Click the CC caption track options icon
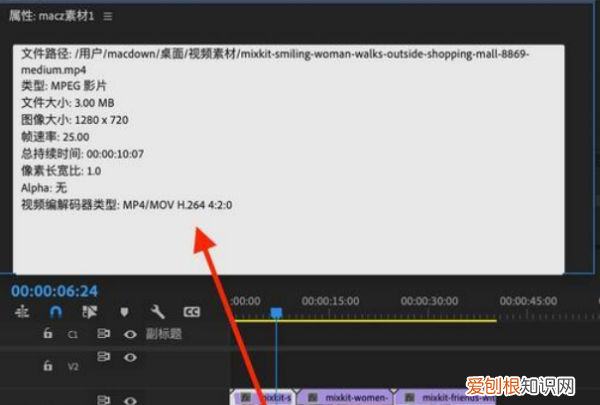The height and width of the screenshot is (405, 600). coord(191,312)
